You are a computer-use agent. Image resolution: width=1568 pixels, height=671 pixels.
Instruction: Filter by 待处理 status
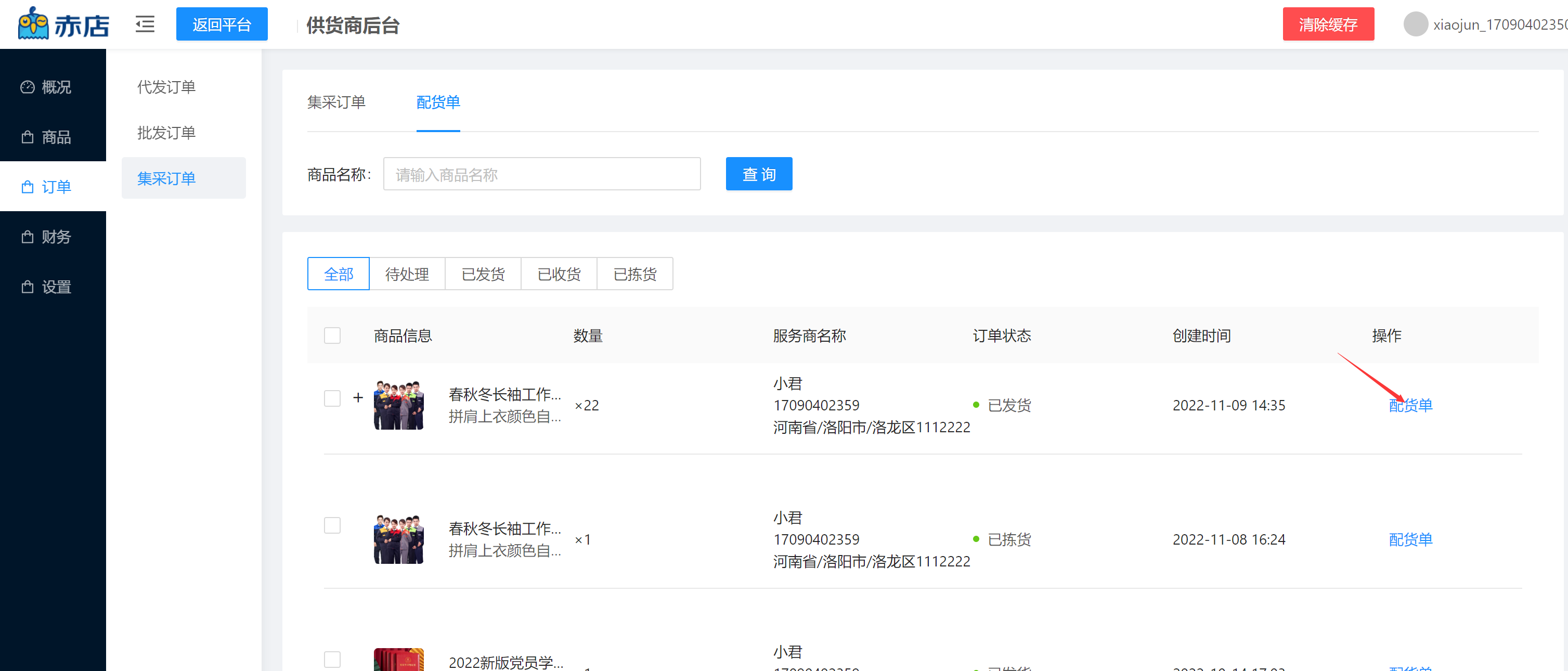[407, 274]
